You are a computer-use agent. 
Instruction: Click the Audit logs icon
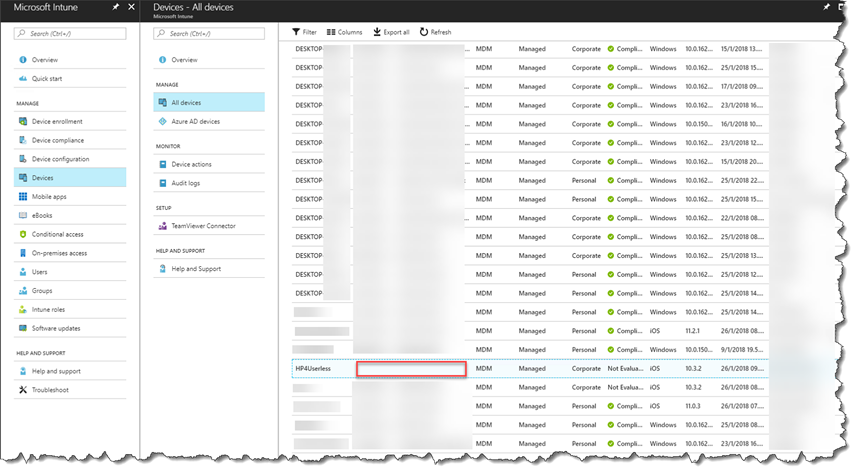163,183
